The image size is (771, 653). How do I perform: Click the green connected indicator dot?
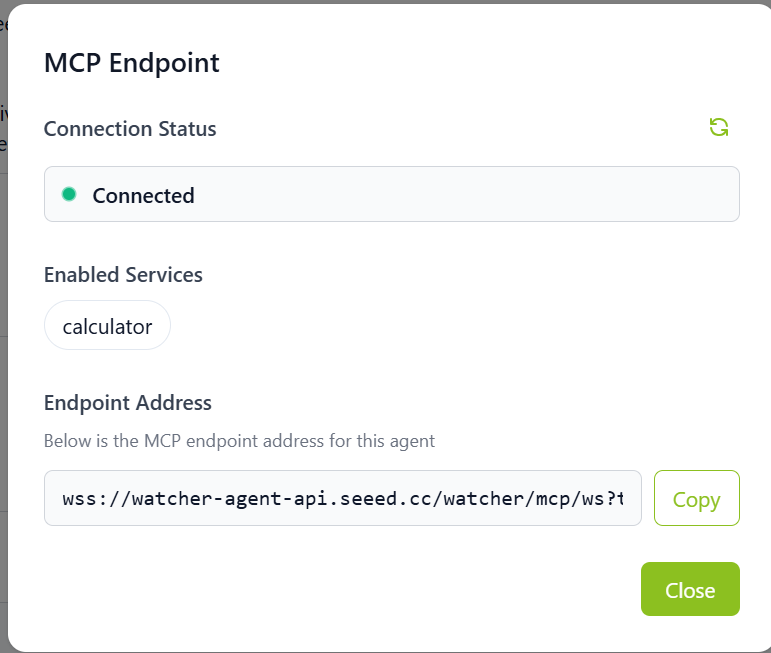point(69,194)
